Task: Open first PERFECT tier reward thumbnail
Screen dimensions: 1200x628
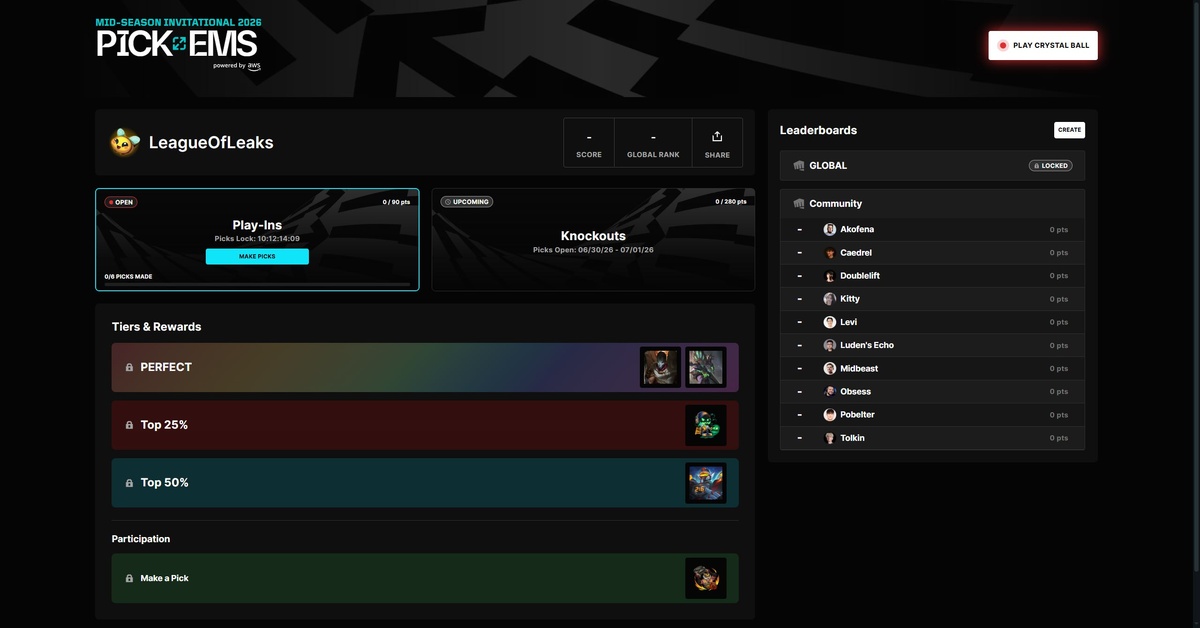Action: pos(661,368)
